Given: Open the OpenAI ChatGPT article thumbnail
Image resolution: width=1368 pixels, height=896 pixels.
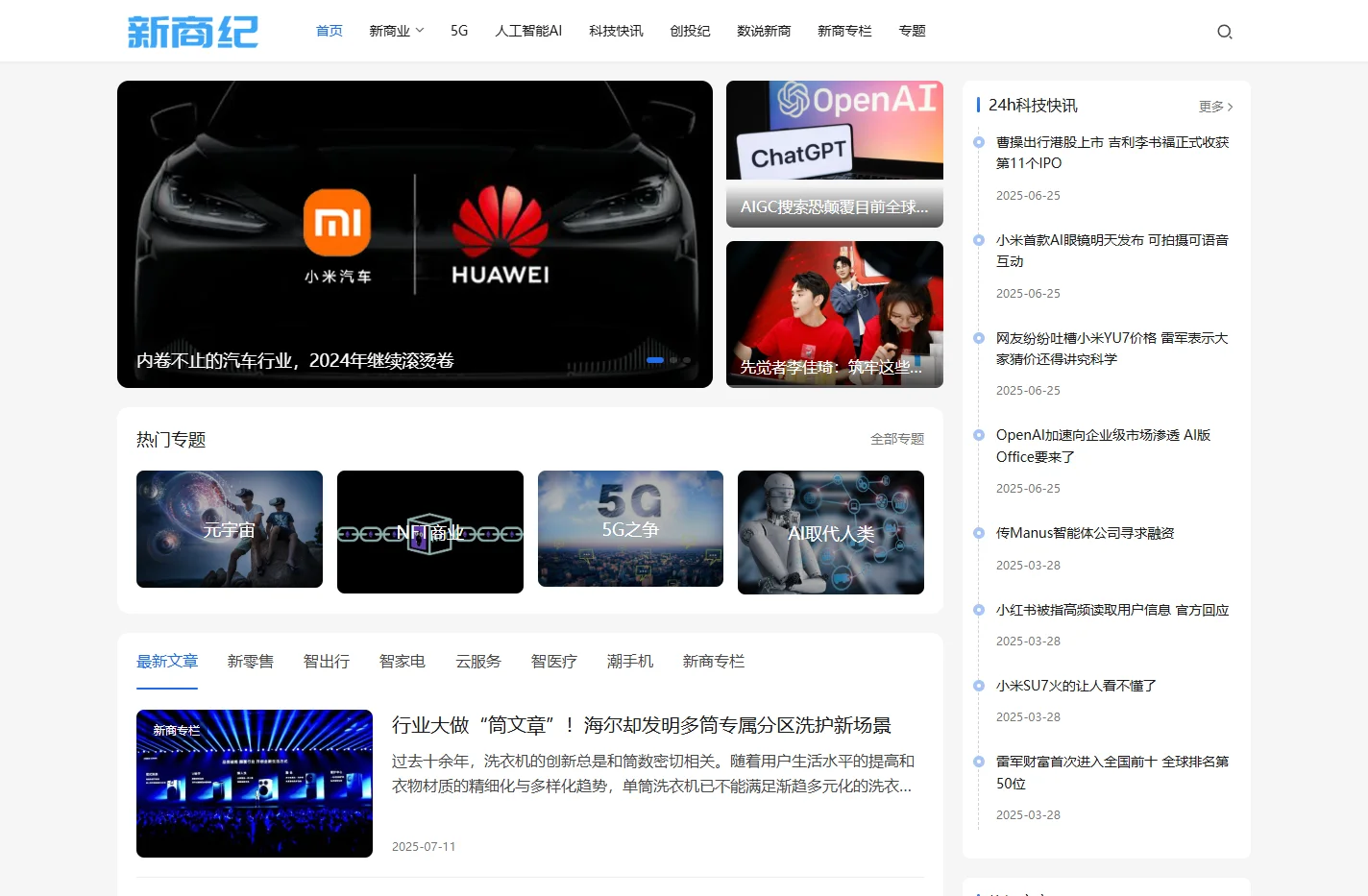Looking at the screenshot, I should point(835,154).
